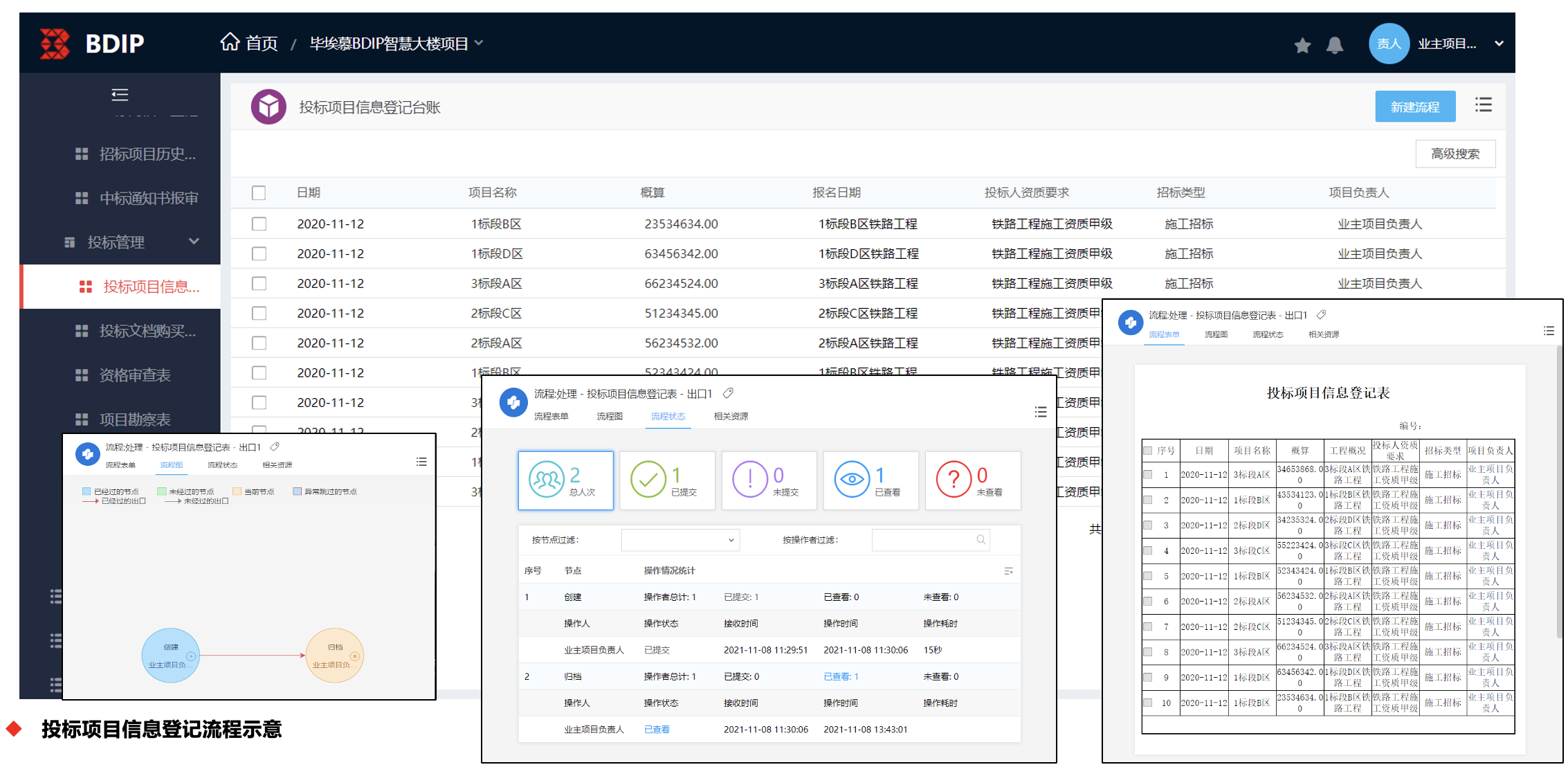
Task: Switch to 流程图 tab in status popup
Action: pos(610,416)
